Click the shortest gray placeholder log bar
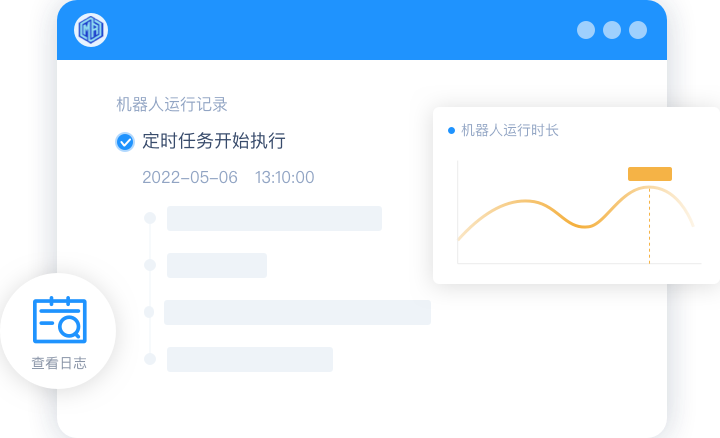Image resolution: width=720 pixels, height=438 pixels. click(x=217, y=265)
